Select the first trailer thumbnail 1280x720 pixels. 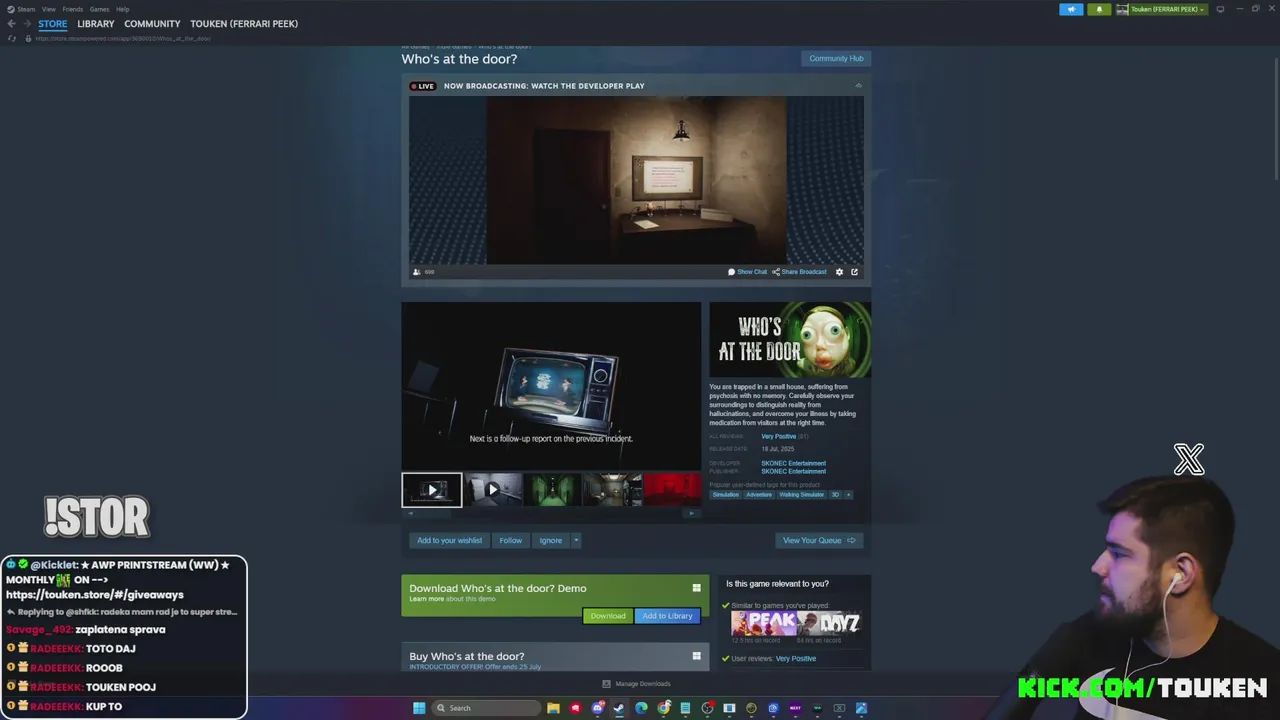click(x=432, y=490)
